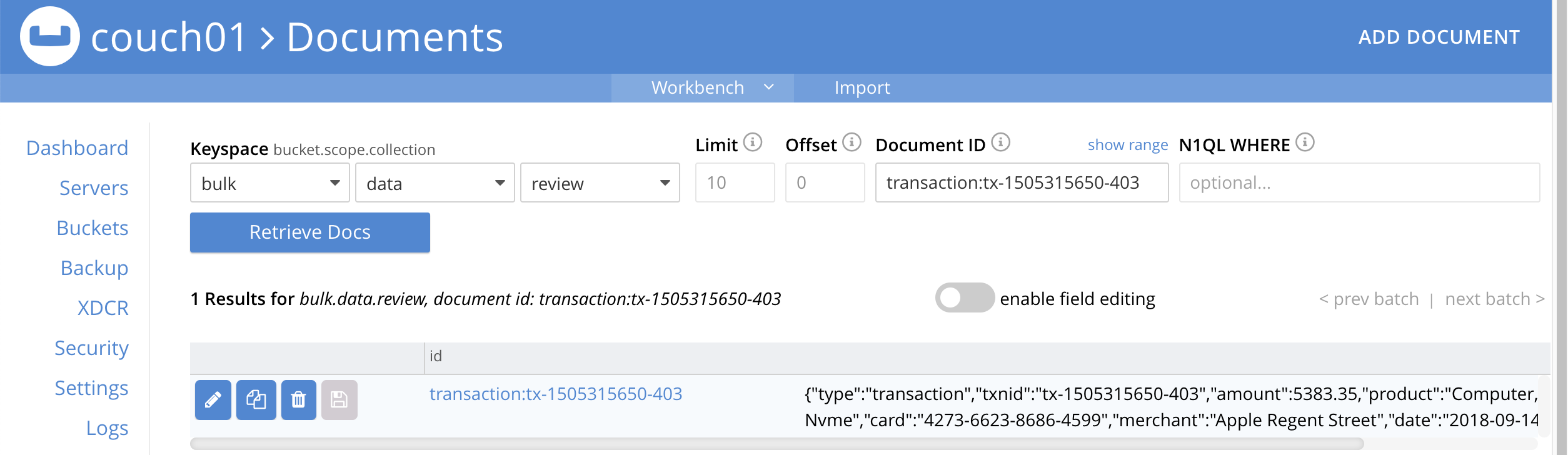Click the horizontal scrollbar below results
This screenshot has width=1568, height=455.
click(x=775, y=444)
